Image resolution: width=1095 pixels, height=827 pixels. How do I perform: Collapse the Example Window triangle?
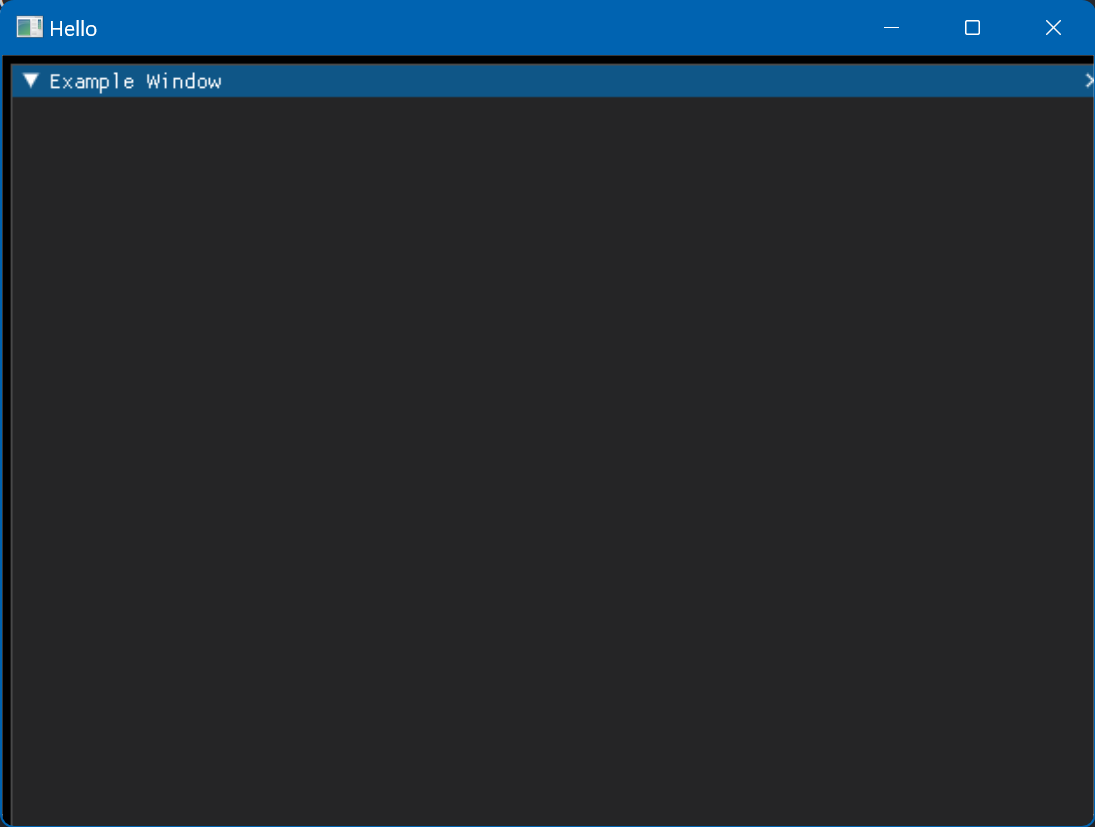30,80
